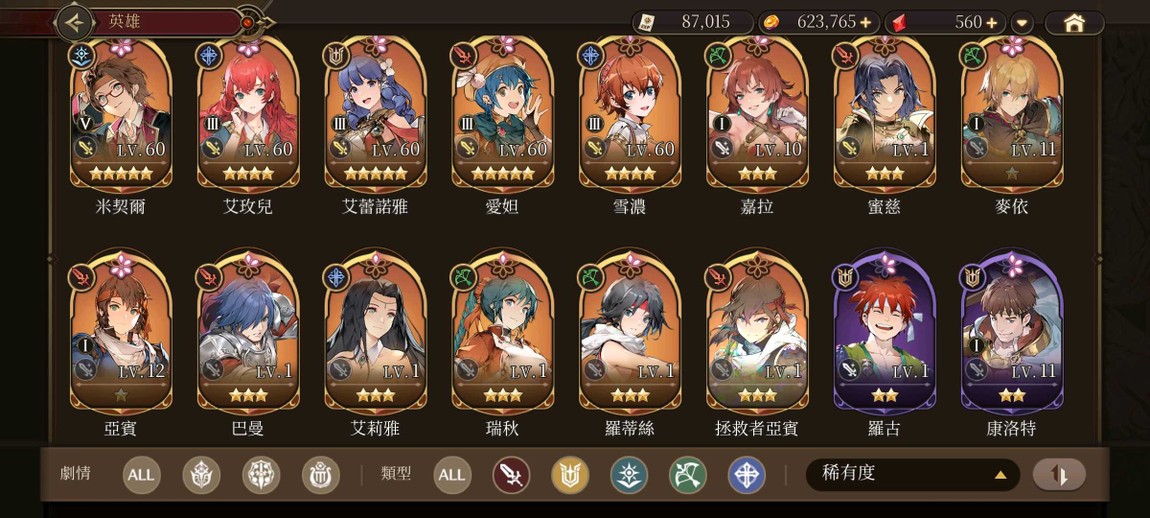
Task: Expand the currency dropdown arrow near gems
Action: point(1022,23)
